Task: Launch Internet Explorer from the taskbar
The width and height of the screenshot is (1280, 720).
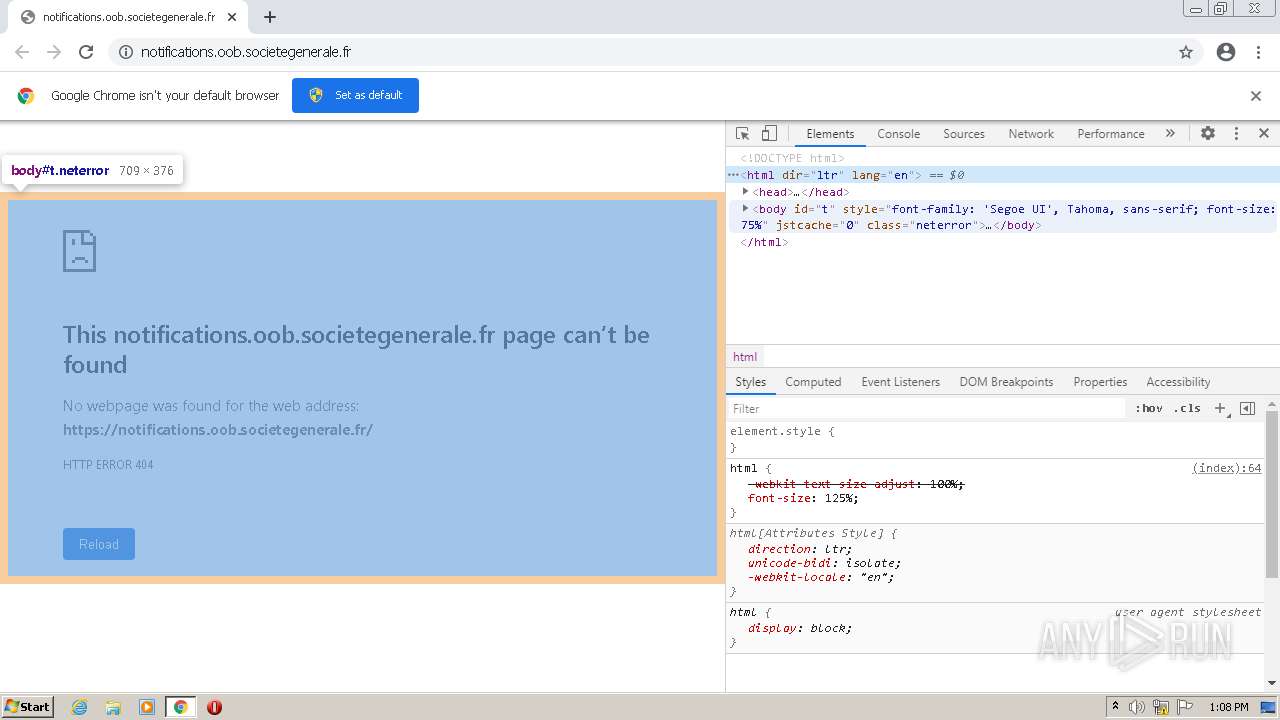Action: 79,707
